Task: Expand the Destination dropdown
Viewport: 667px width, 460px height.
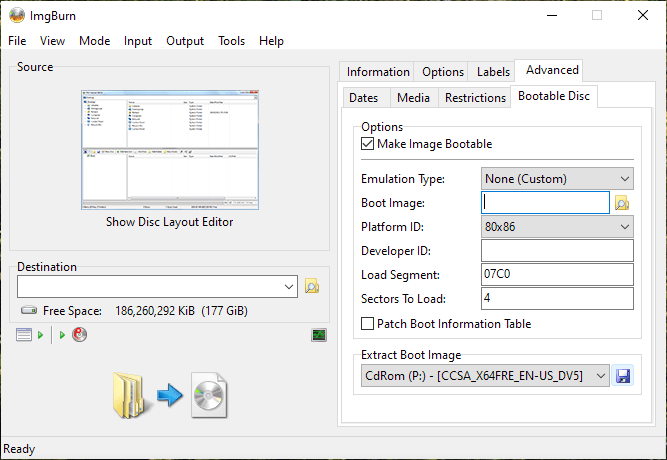Action: point(290,286)
